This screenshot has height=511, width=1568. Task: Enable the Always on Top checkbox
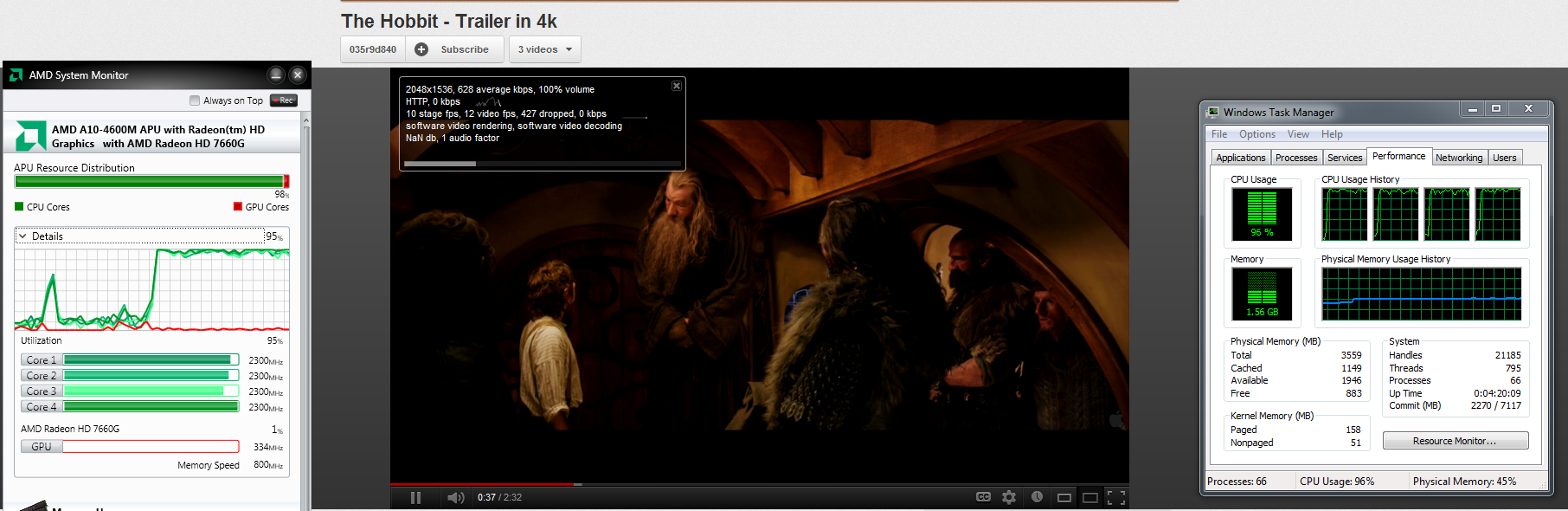pyautogui.click(x=195, y=100)
